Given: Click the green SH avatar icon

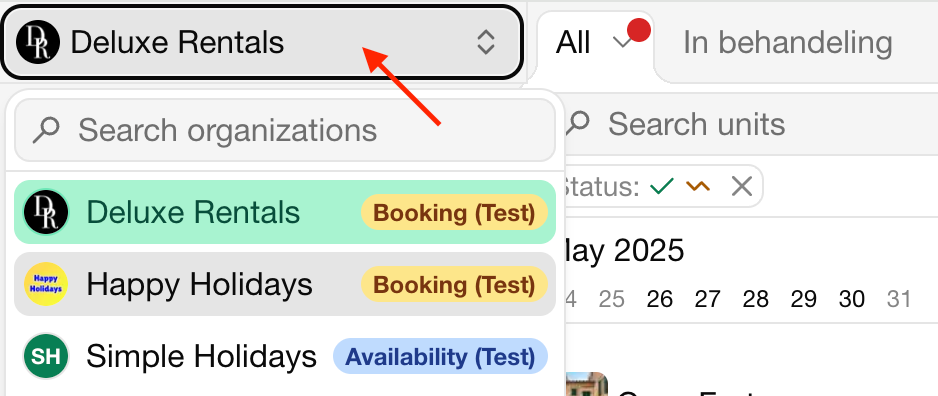Looking at the screenshot, I should (x=46, y=356).
